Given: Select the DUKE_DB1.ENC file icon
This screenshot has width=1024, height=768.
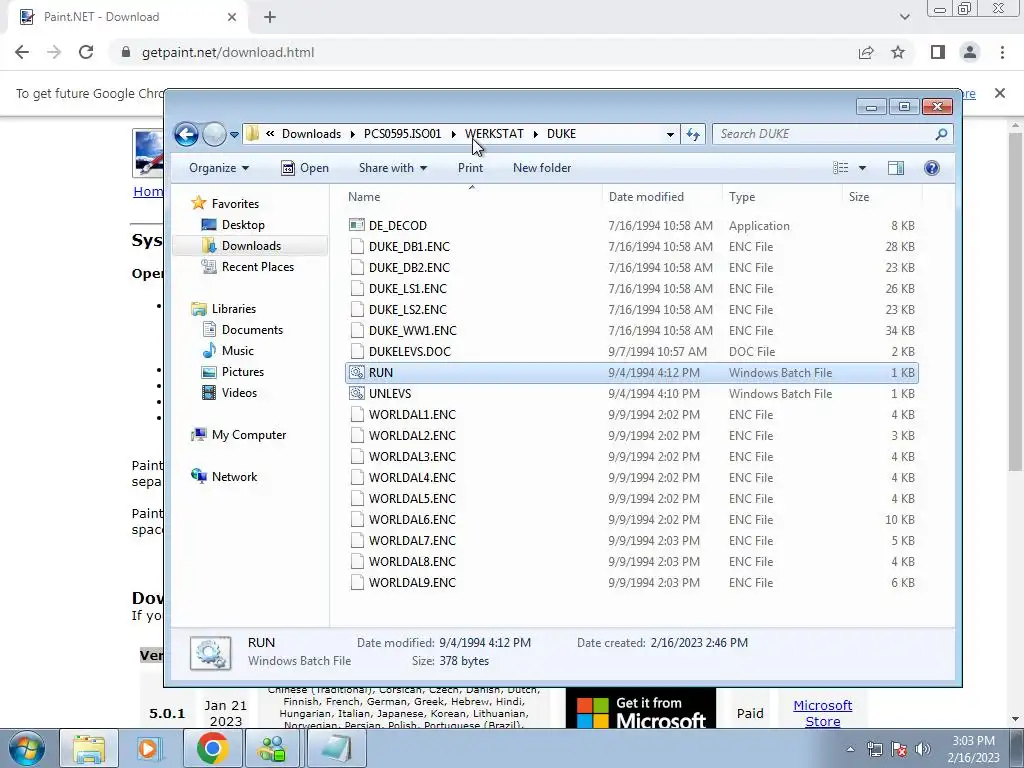Looking at the screenshot, I should point(357,246).
